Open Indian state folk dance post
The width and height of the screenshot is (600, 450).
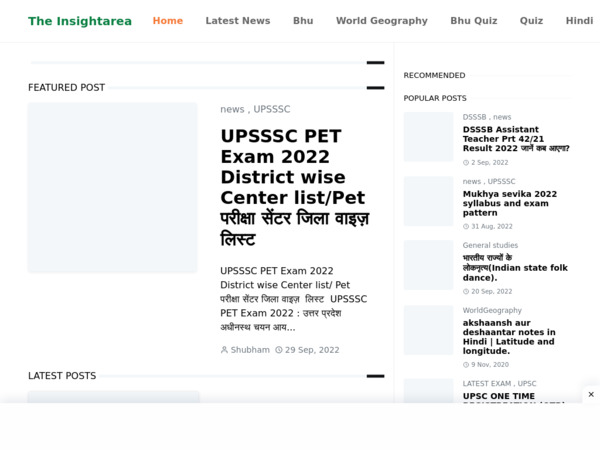[515, 267]
